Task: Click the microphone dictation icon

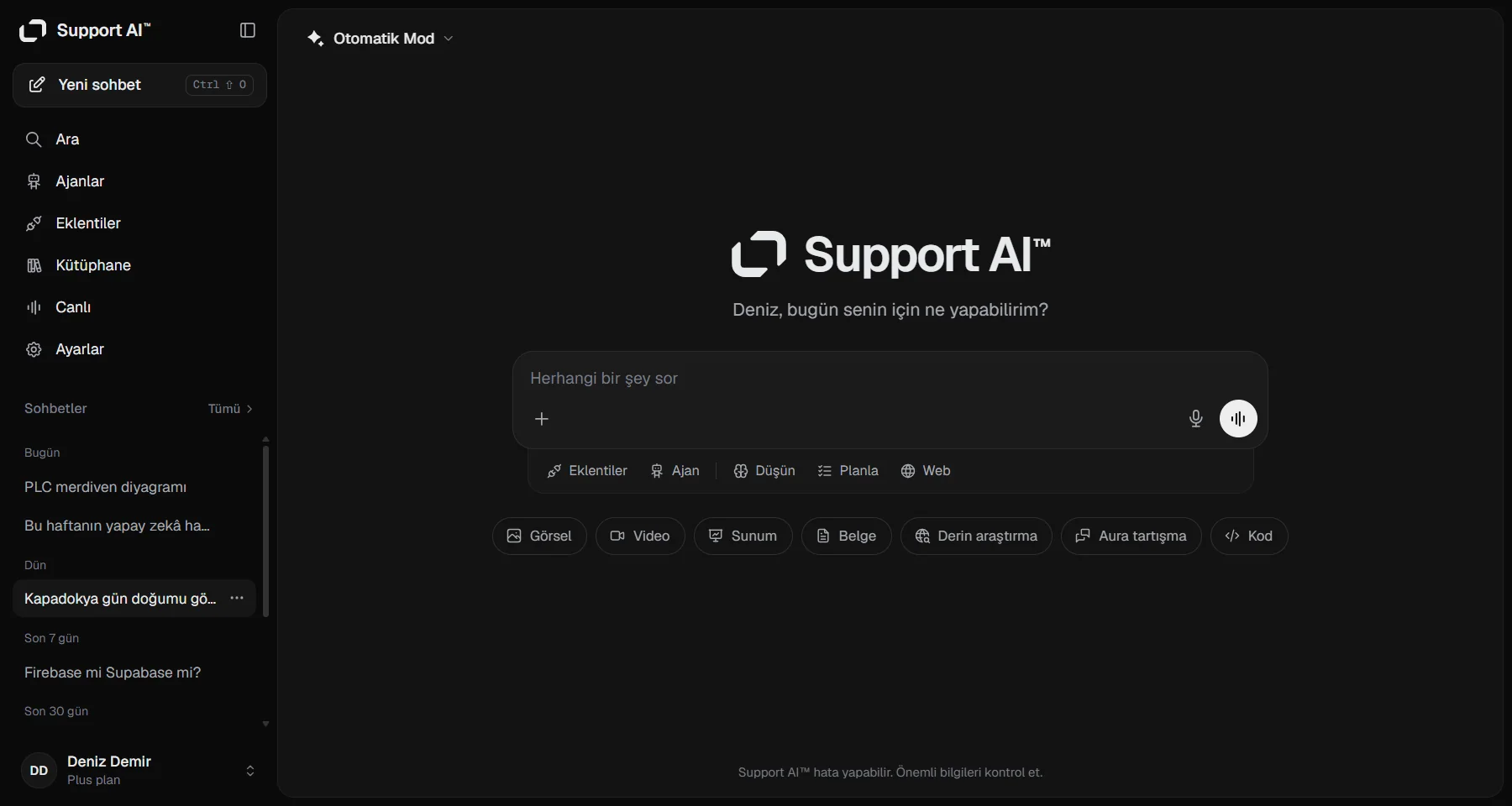Action: pos(1196,419)
